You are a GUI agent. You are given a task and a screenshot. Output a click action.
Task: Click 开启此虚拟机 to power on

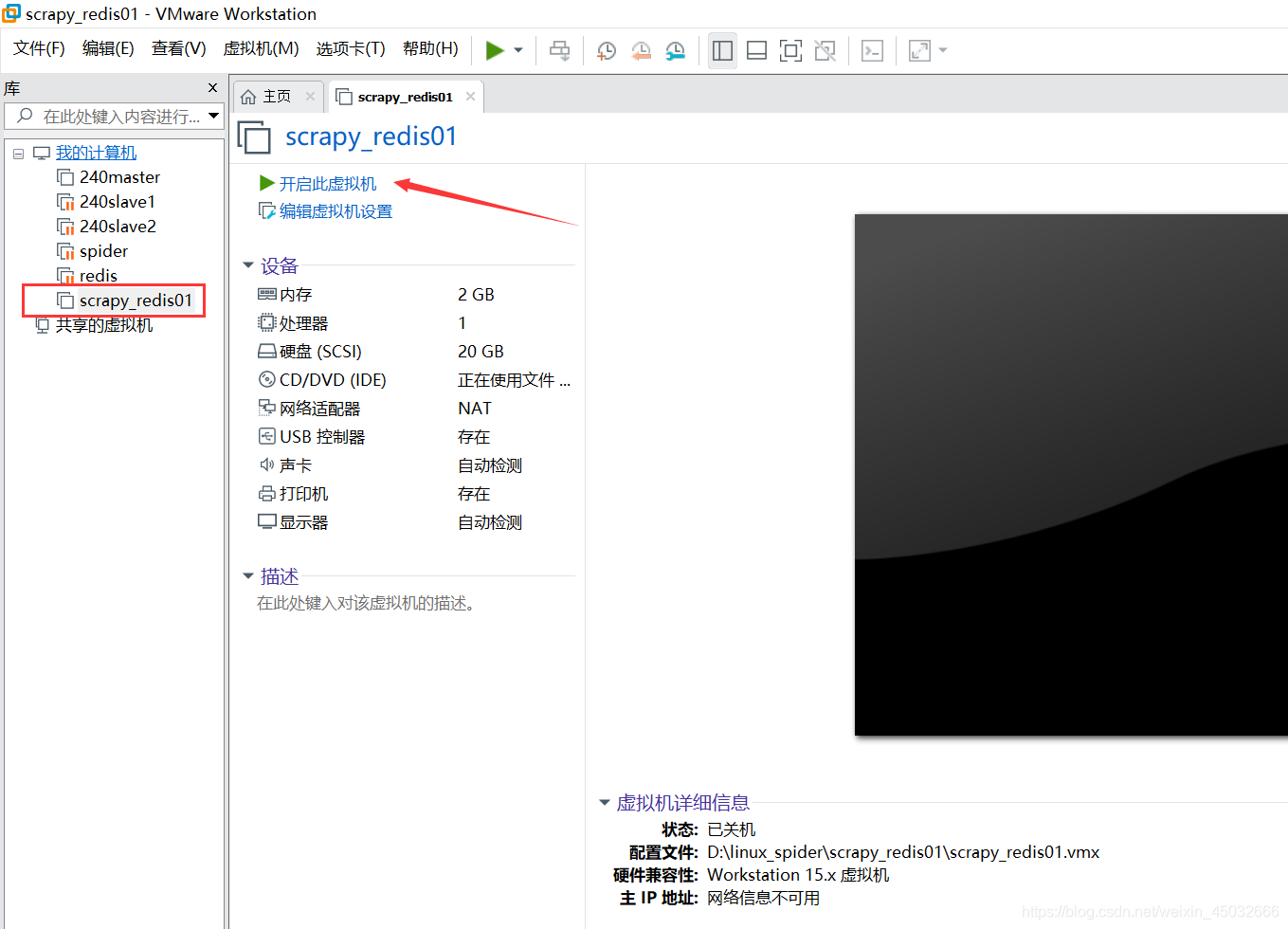pos(327,184)
